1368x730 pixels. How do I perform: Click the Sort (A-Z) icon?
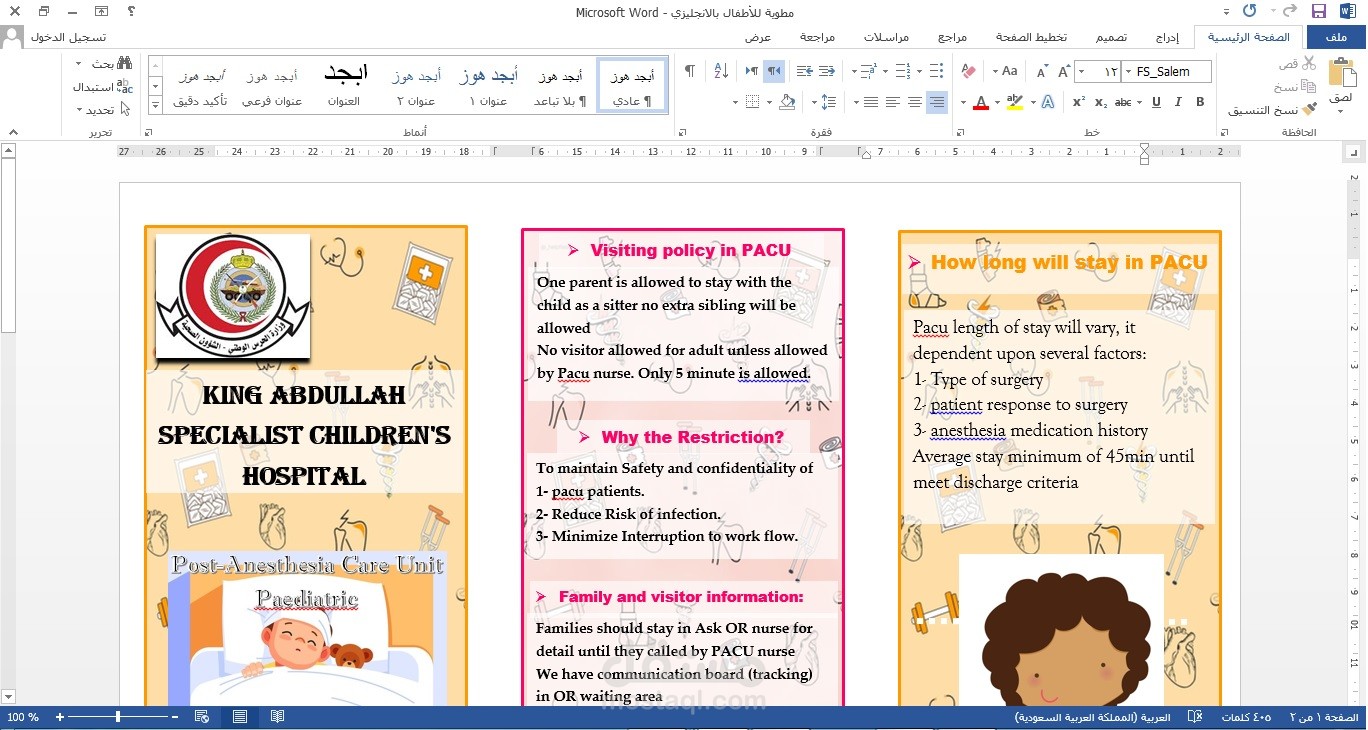coord(721,71)
